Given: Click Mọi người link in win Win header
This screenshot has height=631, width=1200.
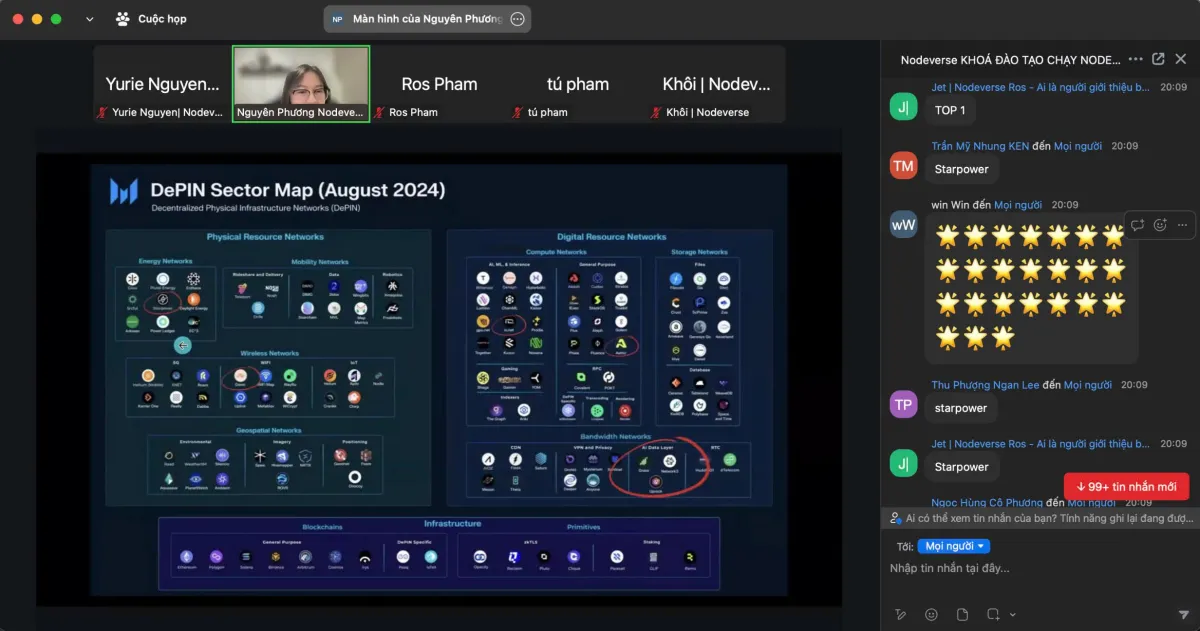Looking at the screenshot, I should [x=1017, y=205].
